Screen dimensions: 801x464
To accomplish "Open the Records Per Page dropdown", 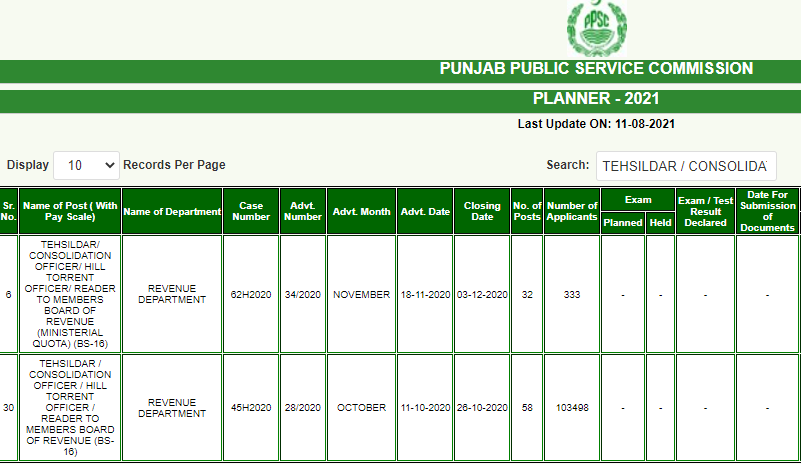I will (x=86, y=165).
